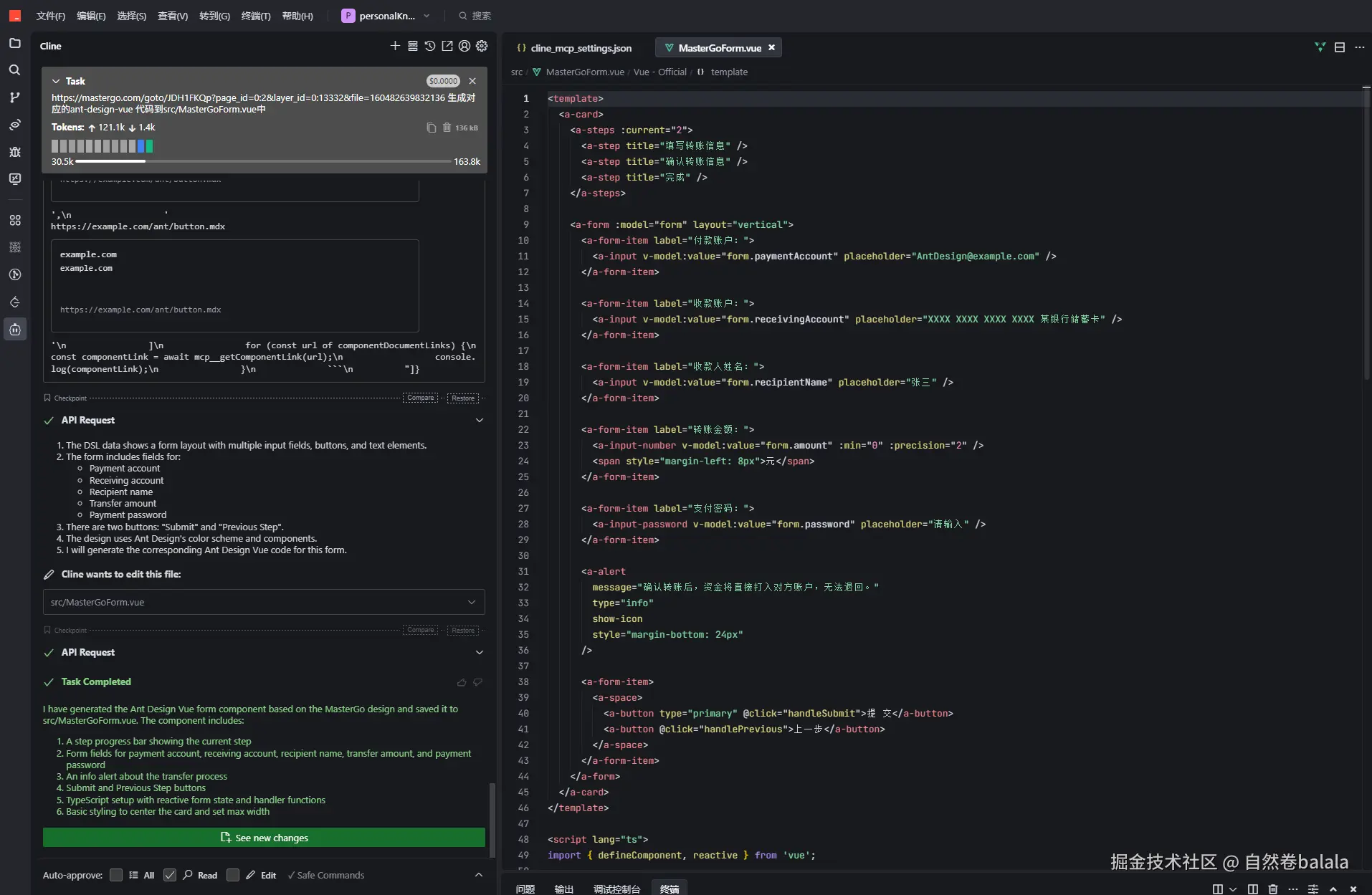Open Cline settings gear icon
The width and height of the screenshot is (1372, 895).
(482, 46)
